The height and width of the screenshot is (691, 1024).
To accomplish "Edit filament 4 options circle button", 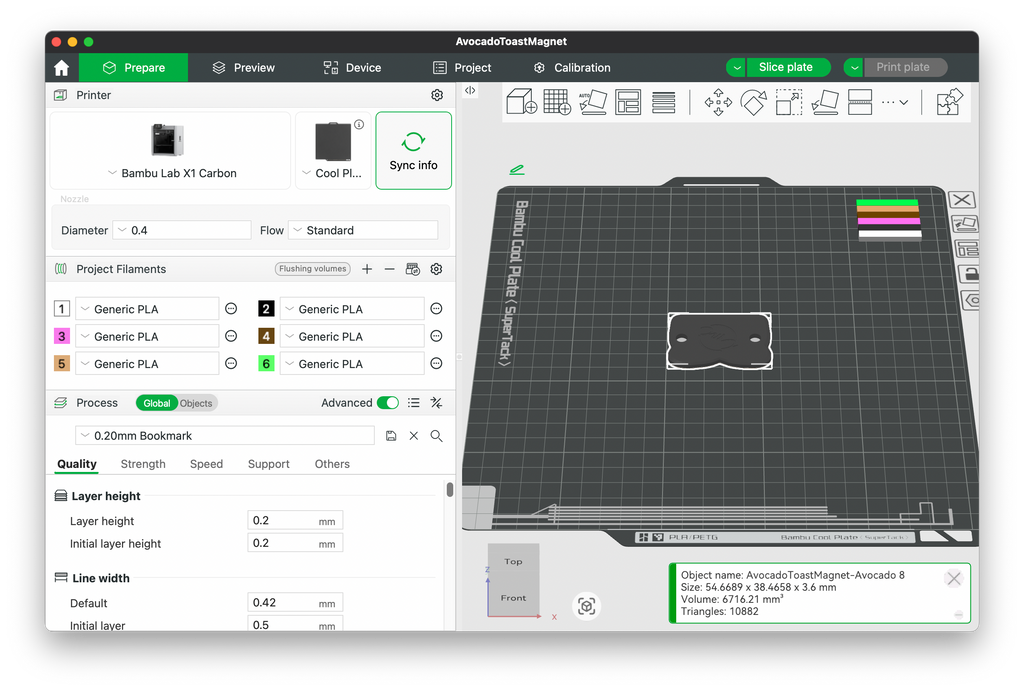I will pos(436,336).
